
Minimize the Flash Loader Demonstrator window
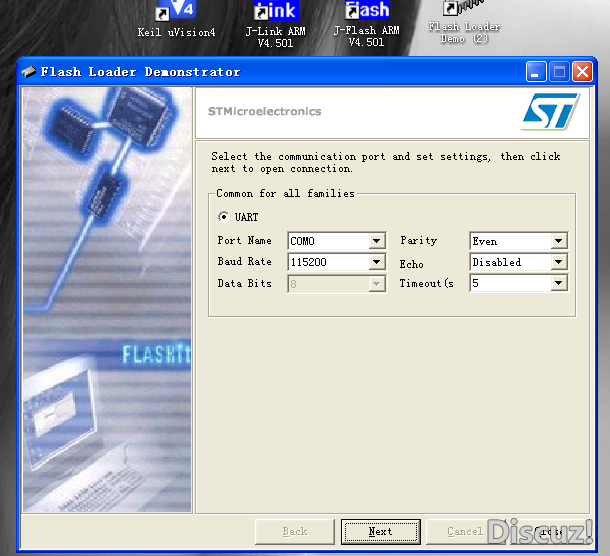coord(536,72)
